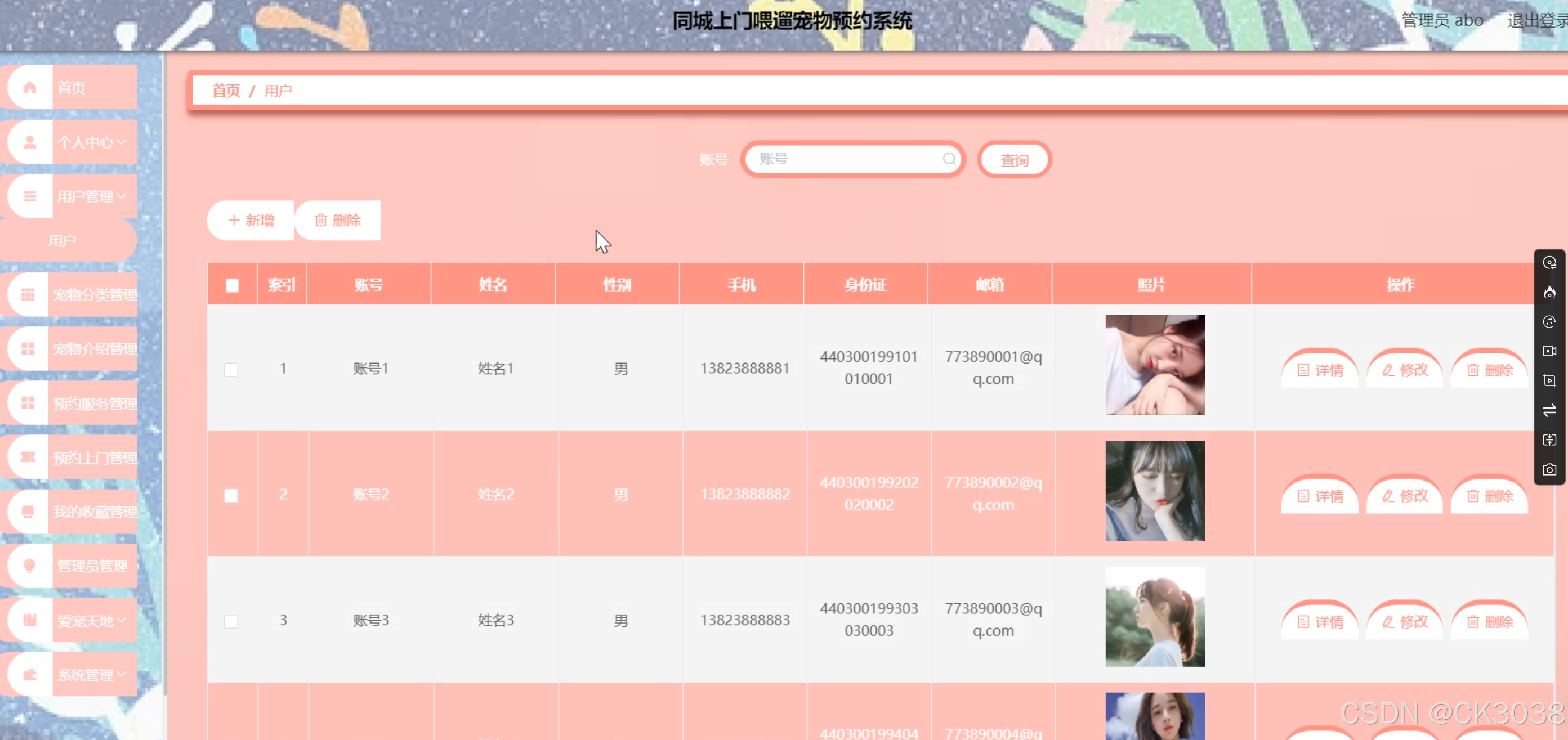The height and width of the screenshot is (740, 1568).
Task: Check the checkbox for row 账号1
Action: (231, 369)
